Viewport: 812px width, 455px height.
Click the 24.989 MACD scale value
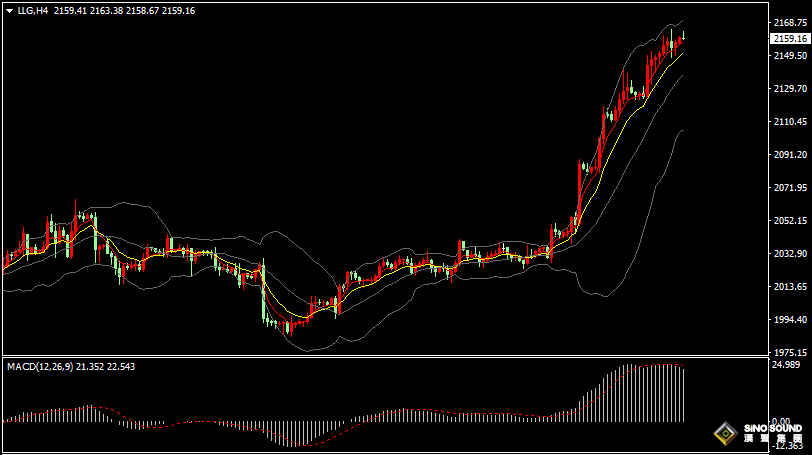[788, 365]
